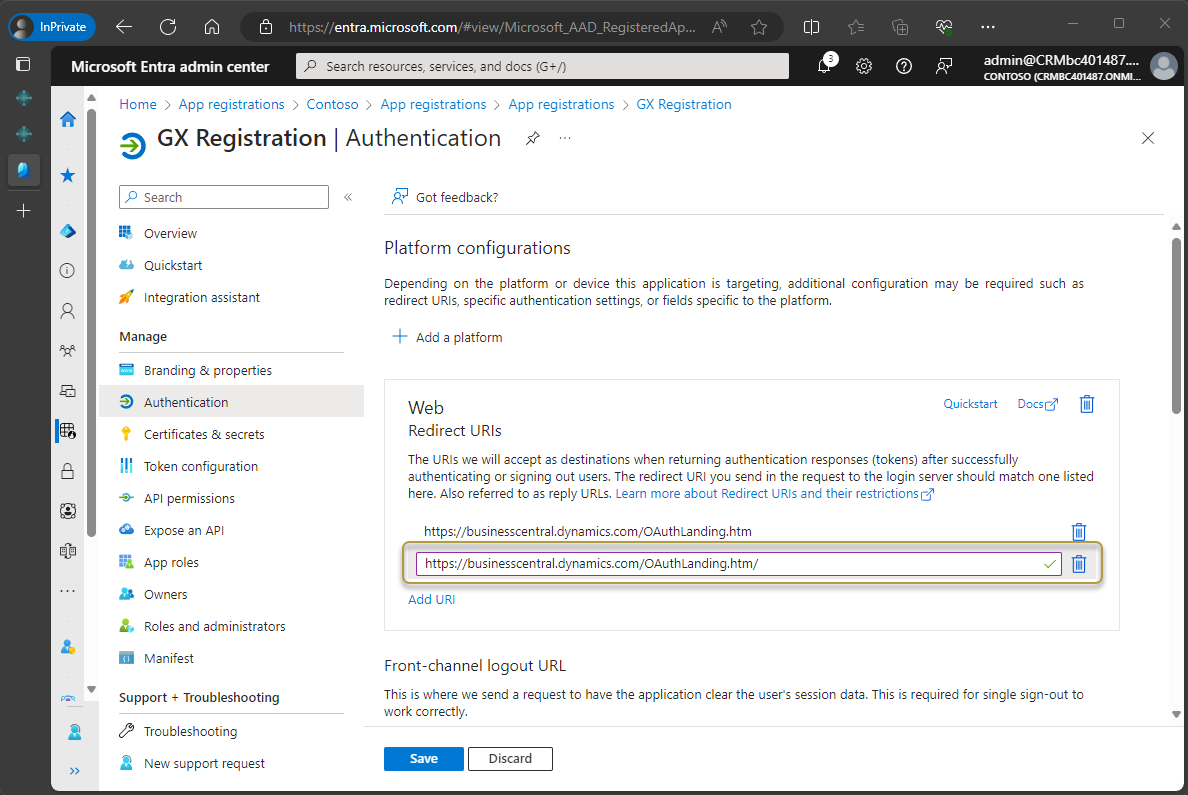Image resolution: width=1188 pixels, height=795 pixels.
Task: Open the notifications bell with 3 alerts
Action: (x=824, y=65)
